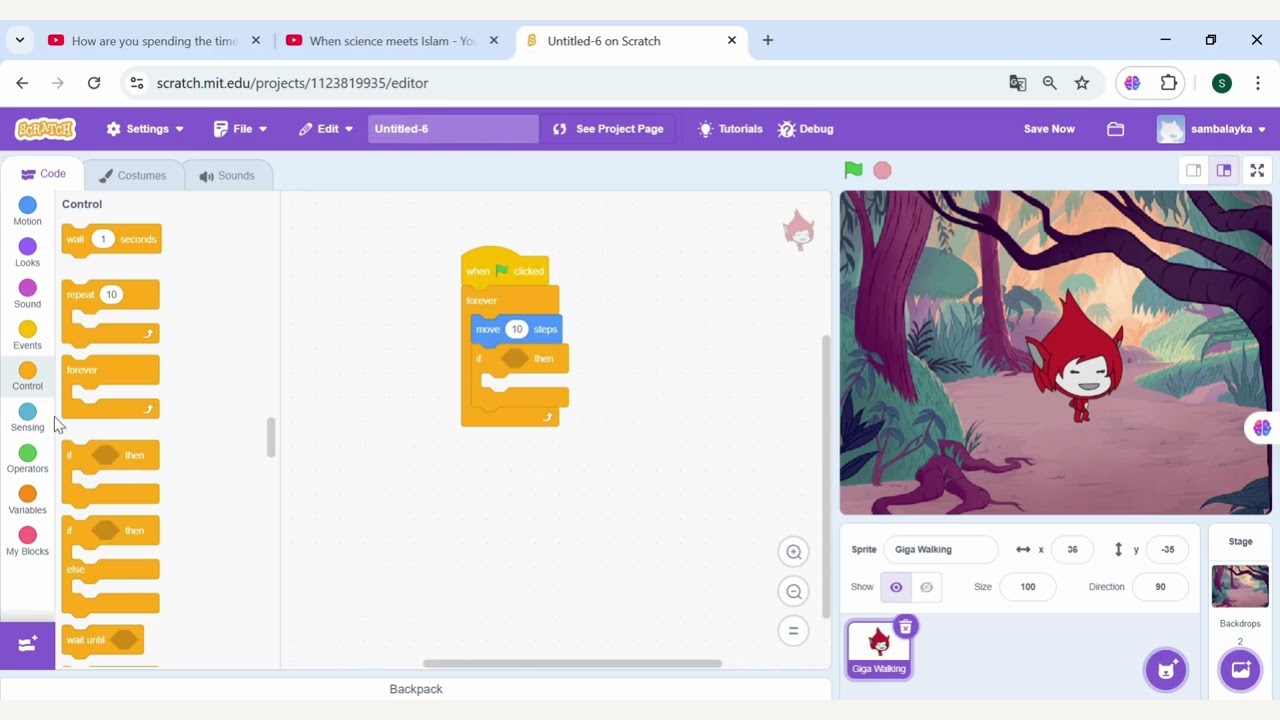The image size is (1280, 720).
Task: Open the Edit dropdown menu
Action: pyautogui.click(x=326, y=129)
